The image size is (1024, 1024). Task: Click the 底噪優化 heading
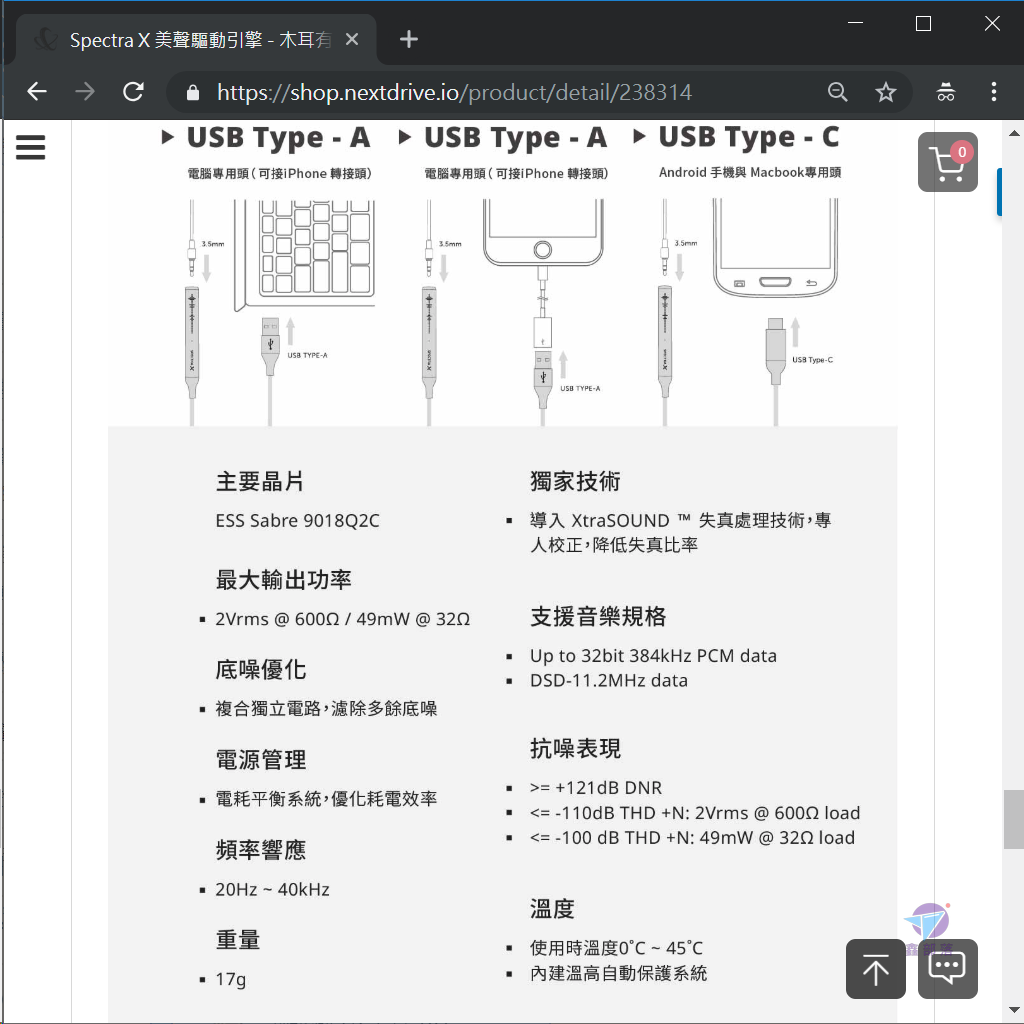tap(261, 670)
